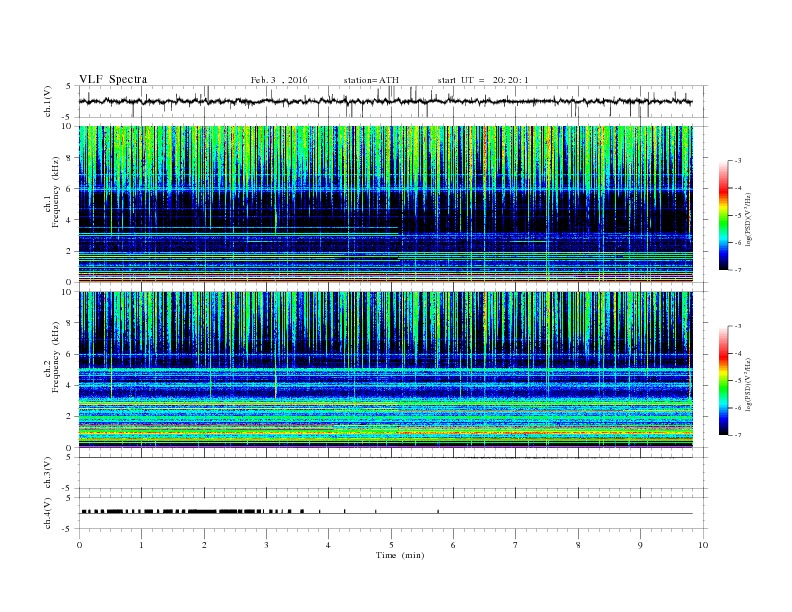Click time axis tick label "9"

(x=640, y=545)
